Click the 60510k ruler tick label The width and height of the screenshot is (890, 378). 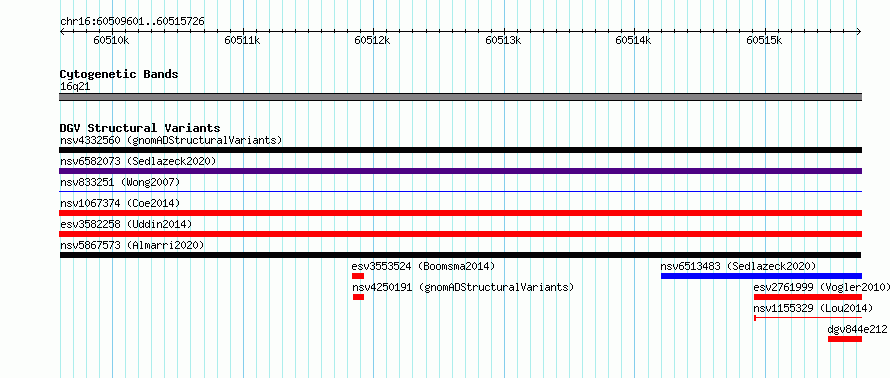[x=112, y=40]
